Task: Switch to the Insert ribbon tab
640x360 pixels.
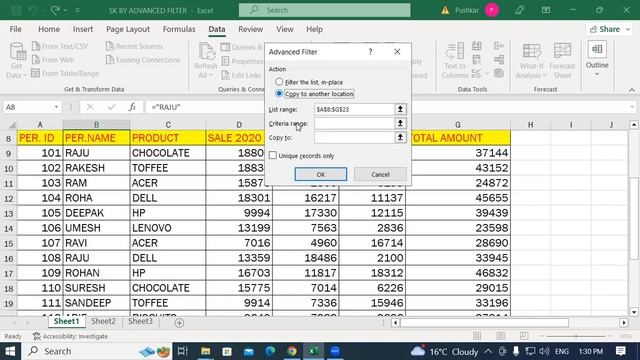Action: (83, 29)
